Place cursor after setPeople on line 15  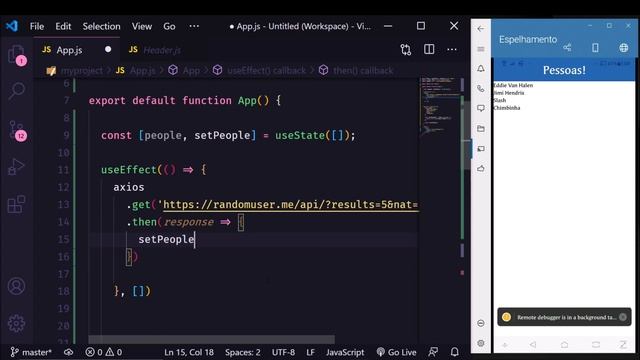[195, 239]
